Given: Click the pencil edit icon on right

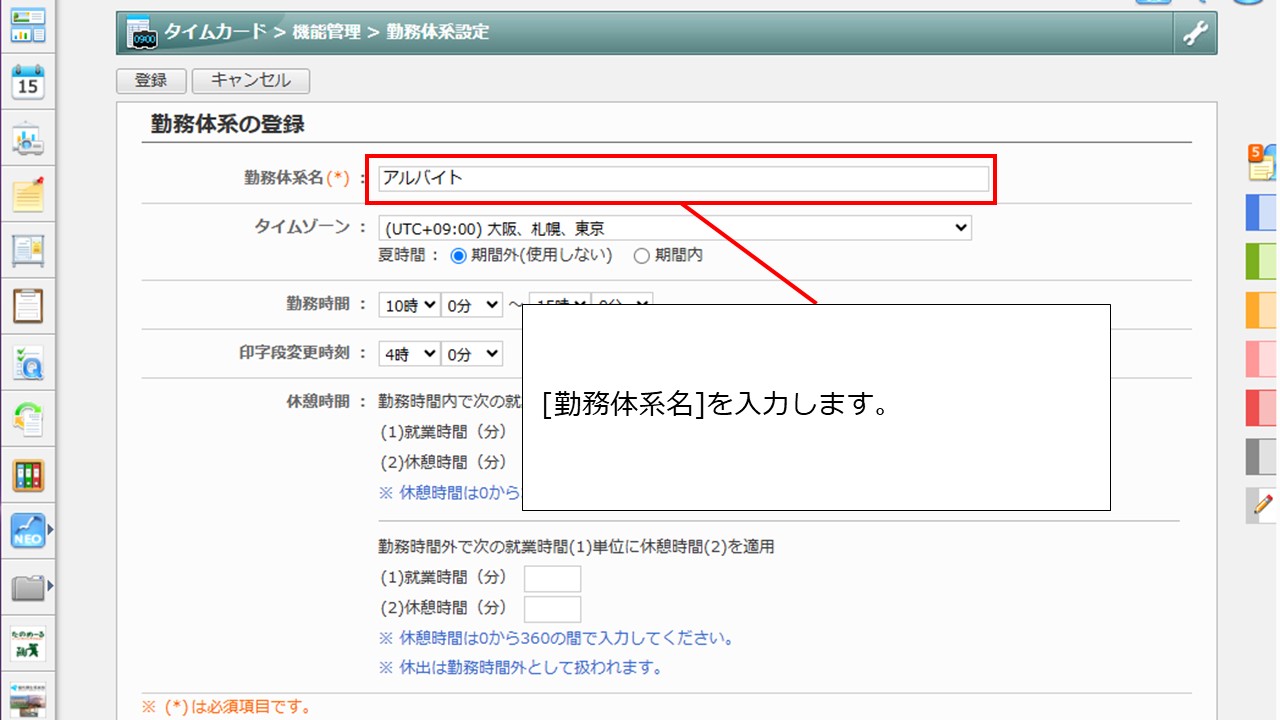Looking at the screenshot, I should click(x=1262, y=505).
